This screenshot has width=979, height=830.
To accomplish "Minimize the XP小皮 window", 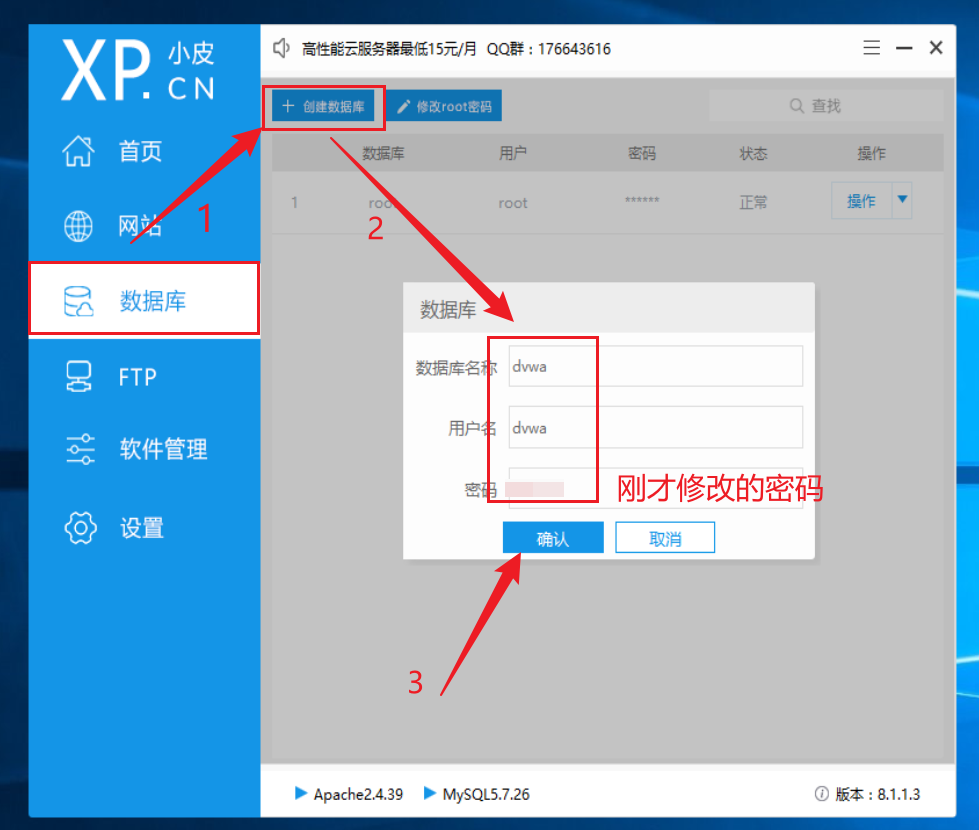I will pos(904,47).
